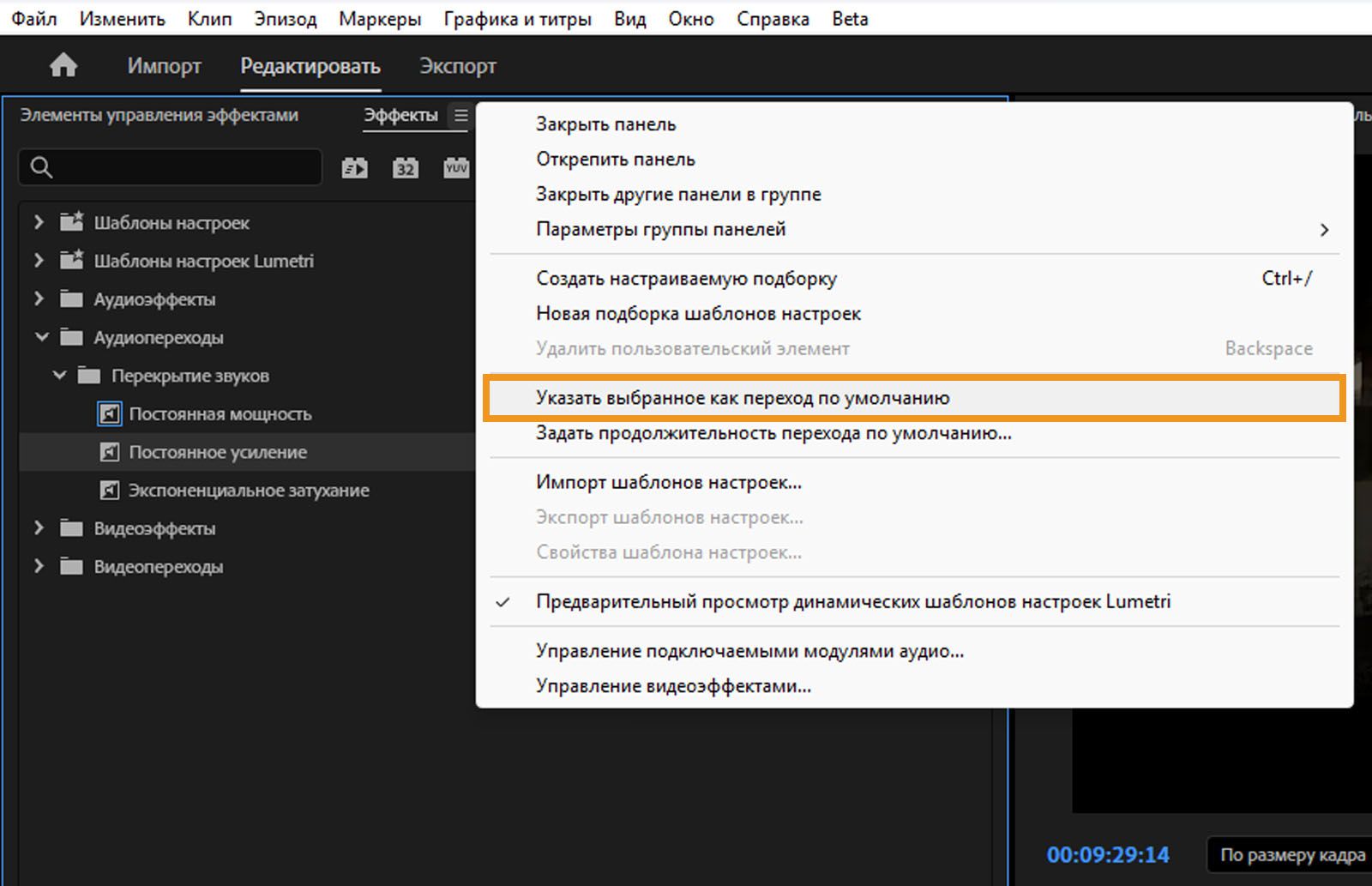Switch to the Редактировать workspace tab
This screenshot has width=1372, height=886.
pos(310,66)
